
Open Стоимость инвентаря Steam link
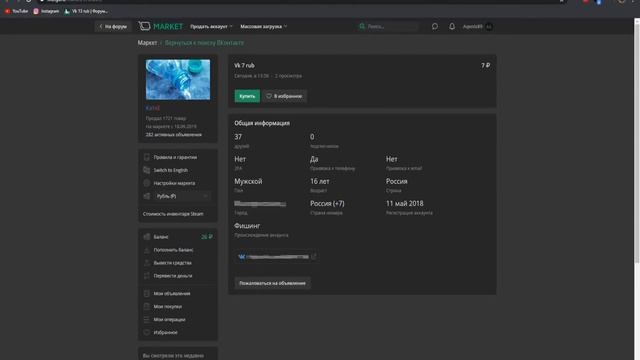point(173,214)
